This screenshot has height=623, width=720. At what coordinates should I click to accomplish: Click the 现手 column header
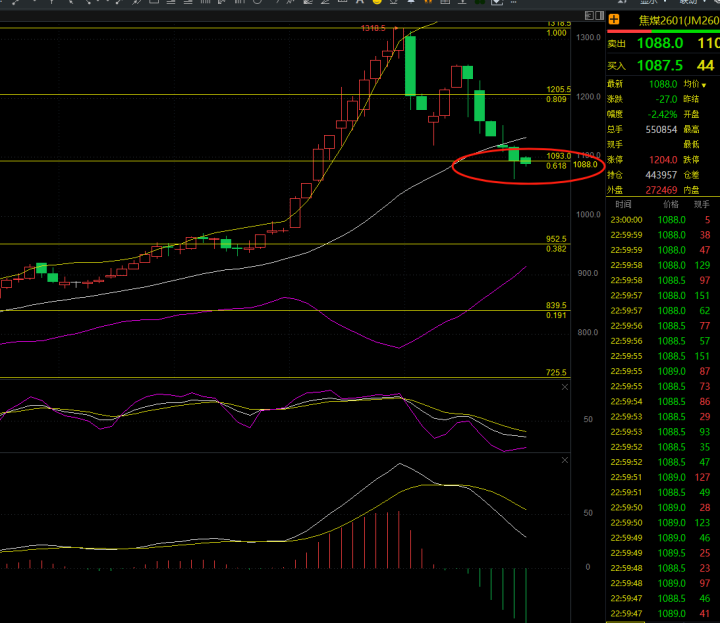click(x=701, y=203)
